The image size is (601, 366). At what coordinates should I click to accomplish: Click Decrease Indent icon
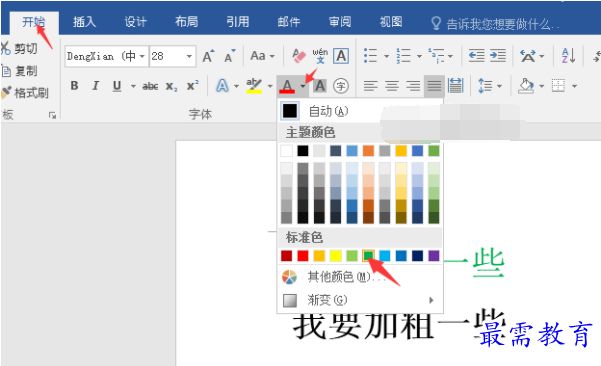(476, 56)
